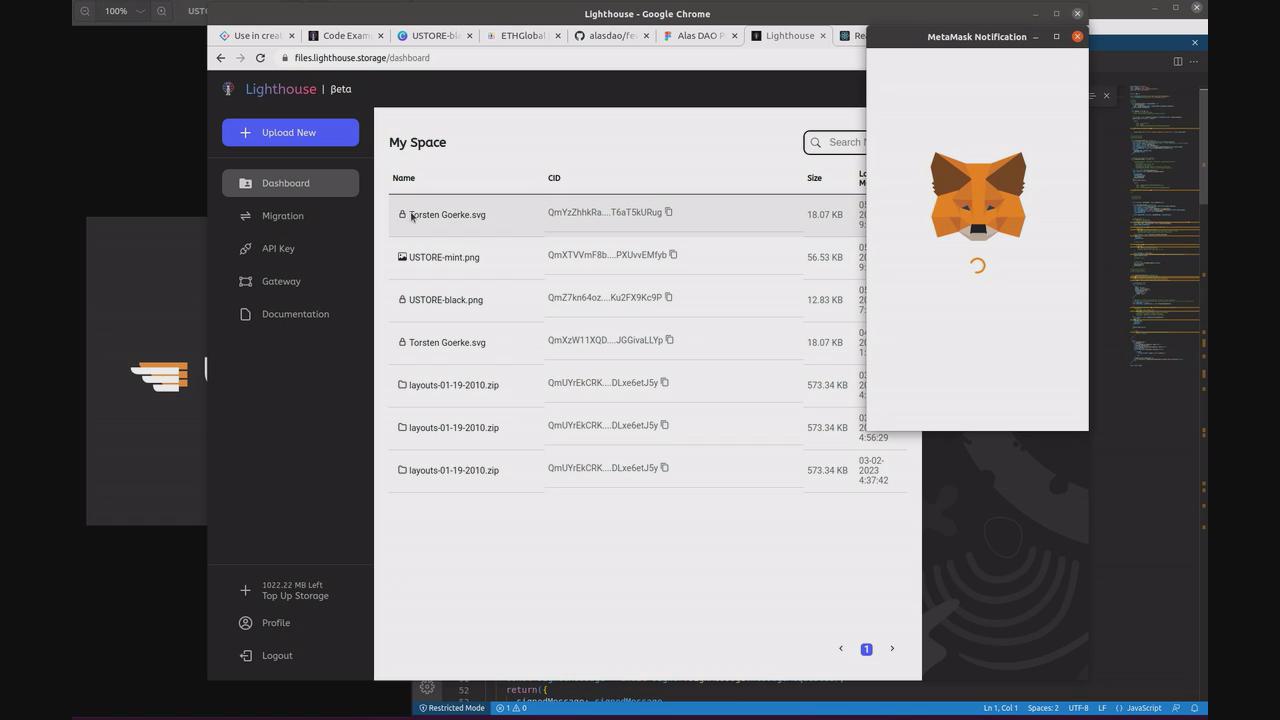Click the Chrome back arrow

coord(221,58)
